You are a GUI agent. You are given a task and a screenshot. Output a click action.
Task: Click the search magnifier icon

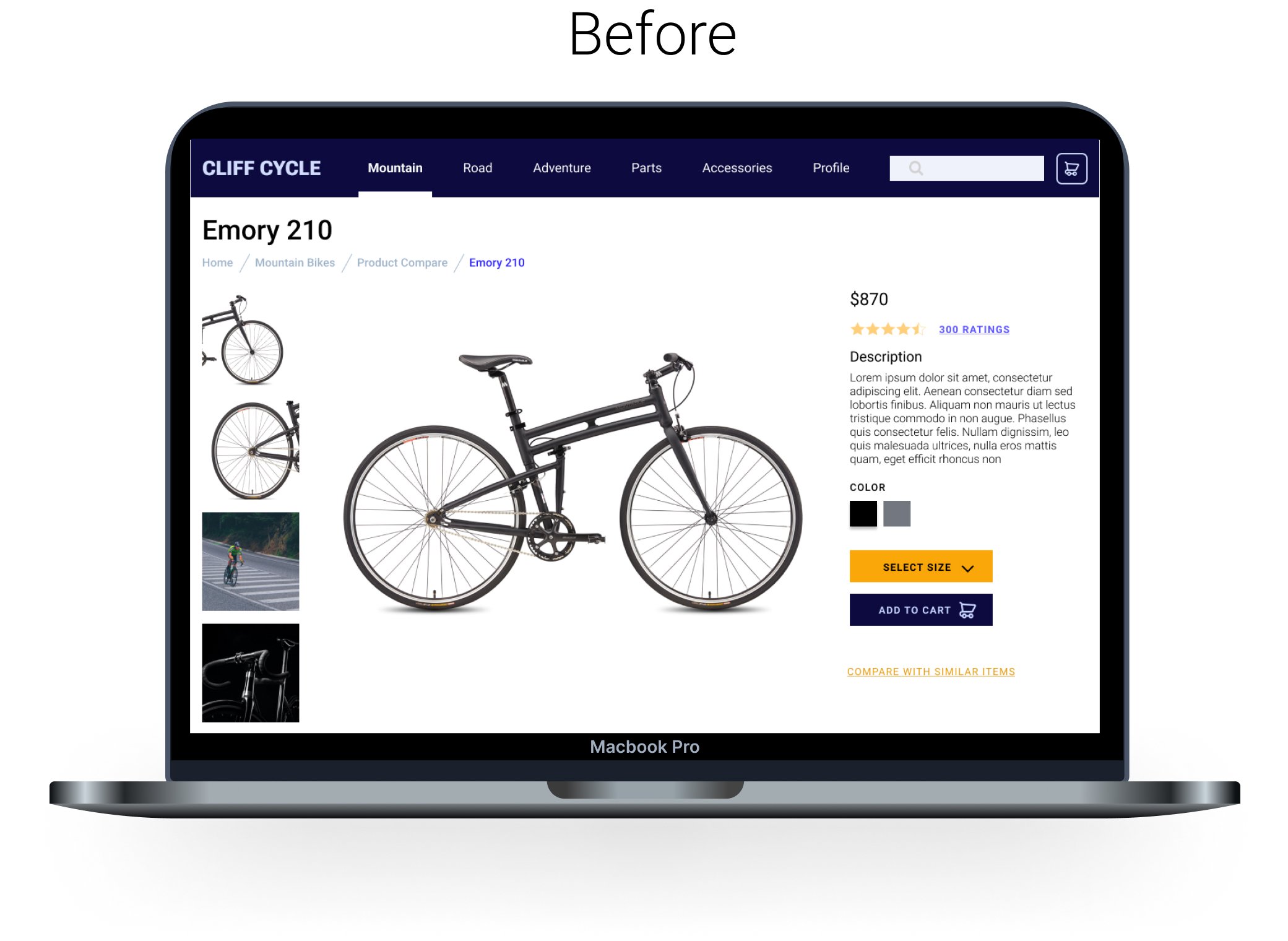915,168
